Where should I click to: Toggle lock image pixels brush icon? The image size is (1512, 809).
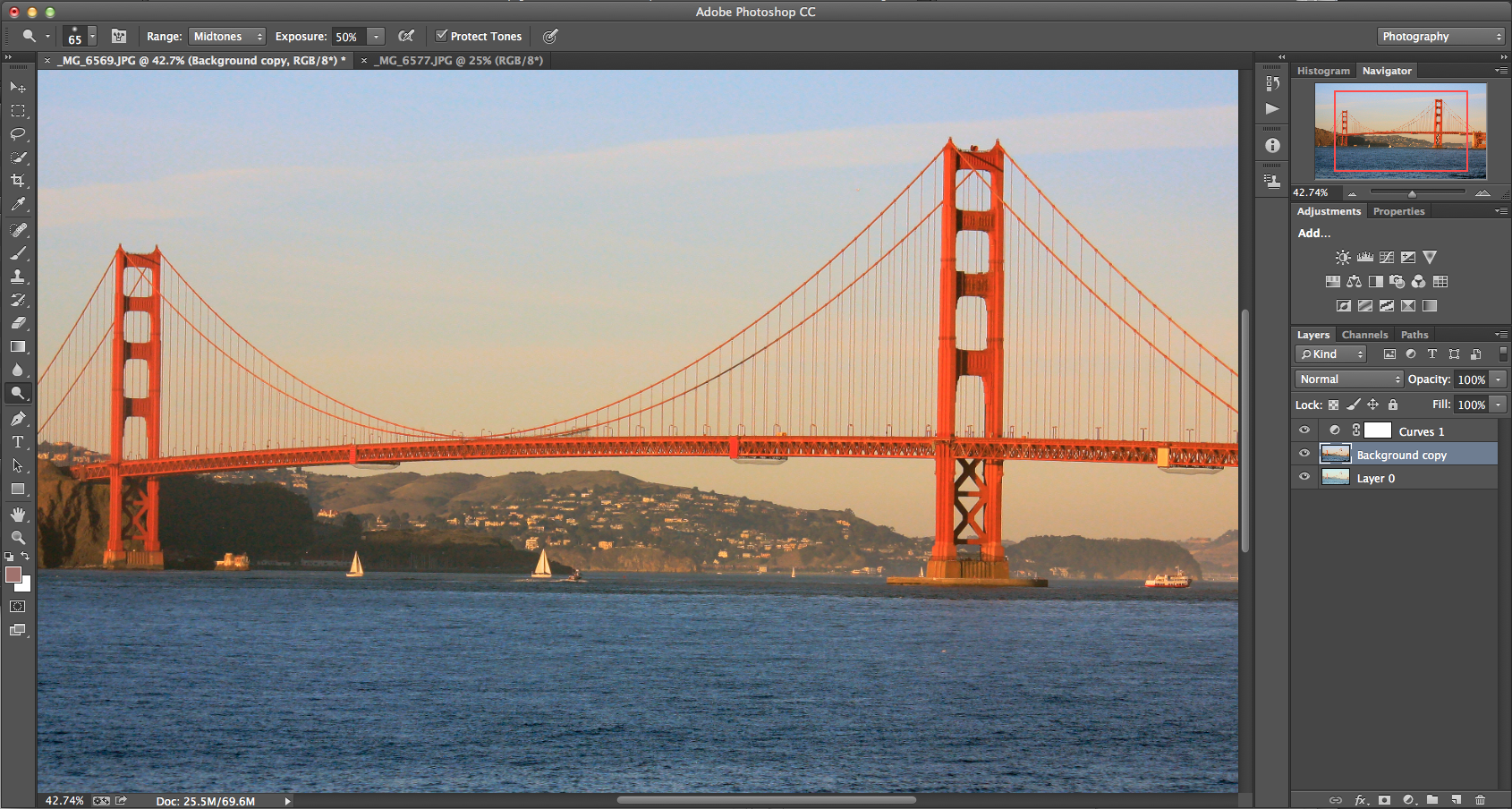[1354, 404]
